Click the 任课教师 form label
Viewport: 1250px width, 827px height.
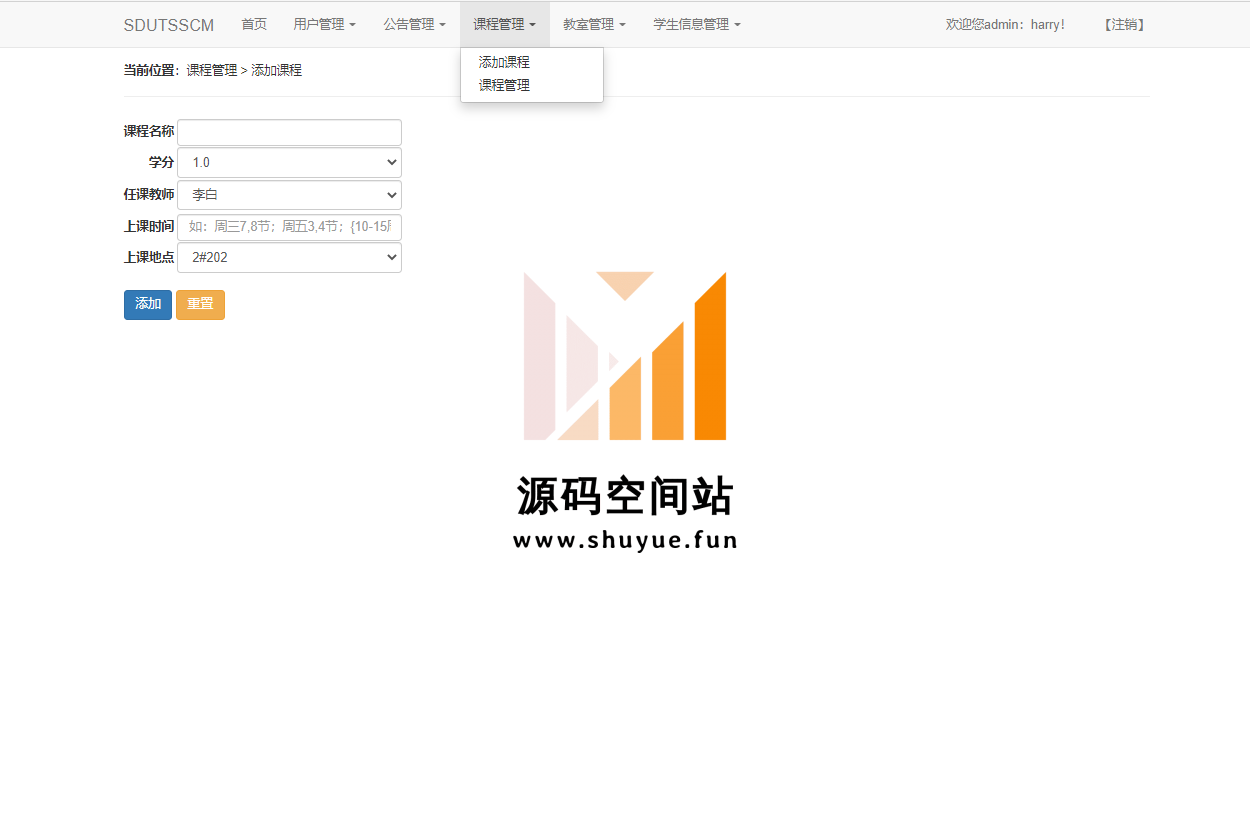[149, 195]
